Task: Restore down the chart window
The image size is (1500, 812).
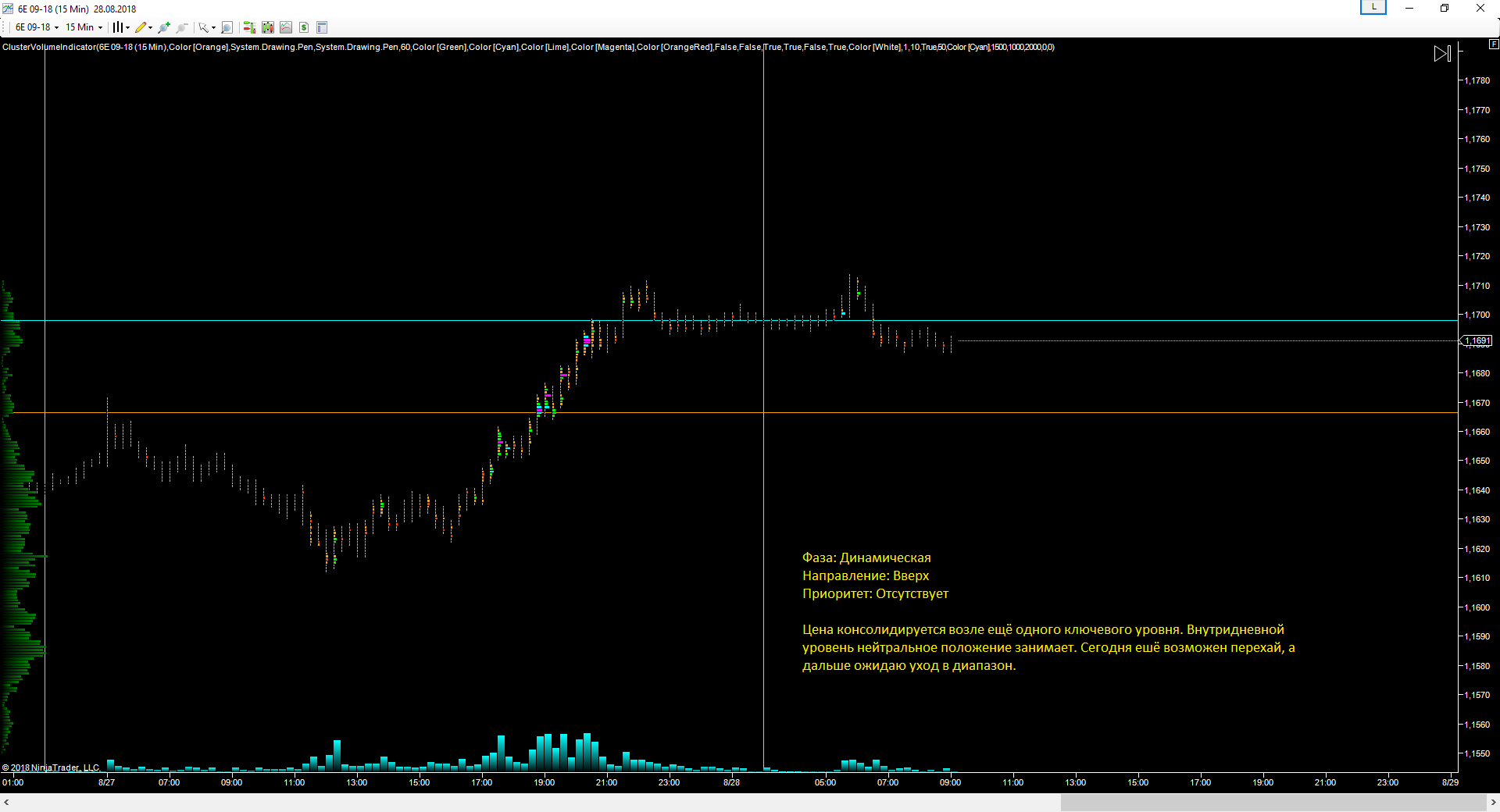Action: tap(1445, 8)
